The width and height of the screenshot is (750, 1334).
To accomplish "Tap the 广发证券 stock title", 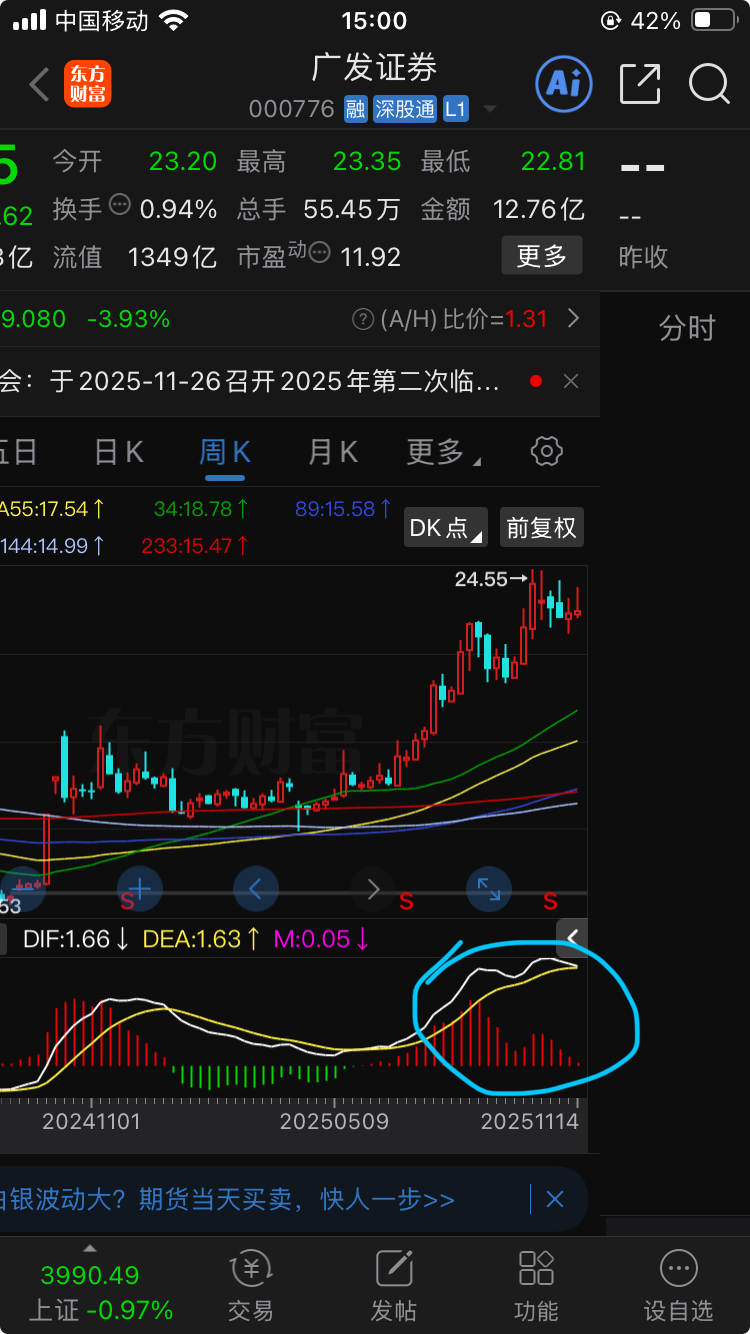I will 375,67.
